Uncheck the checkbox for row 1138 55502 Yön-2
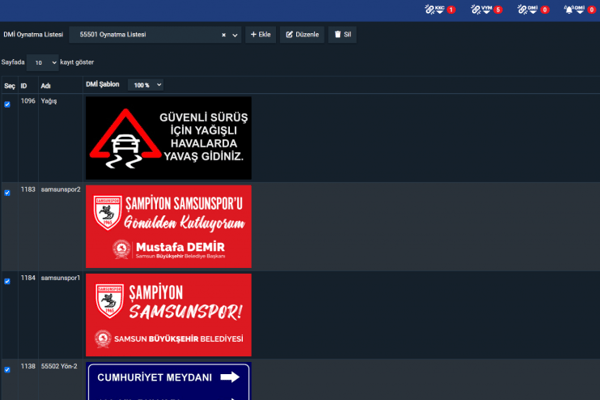The image size is (600, 400). pos(7,370)
